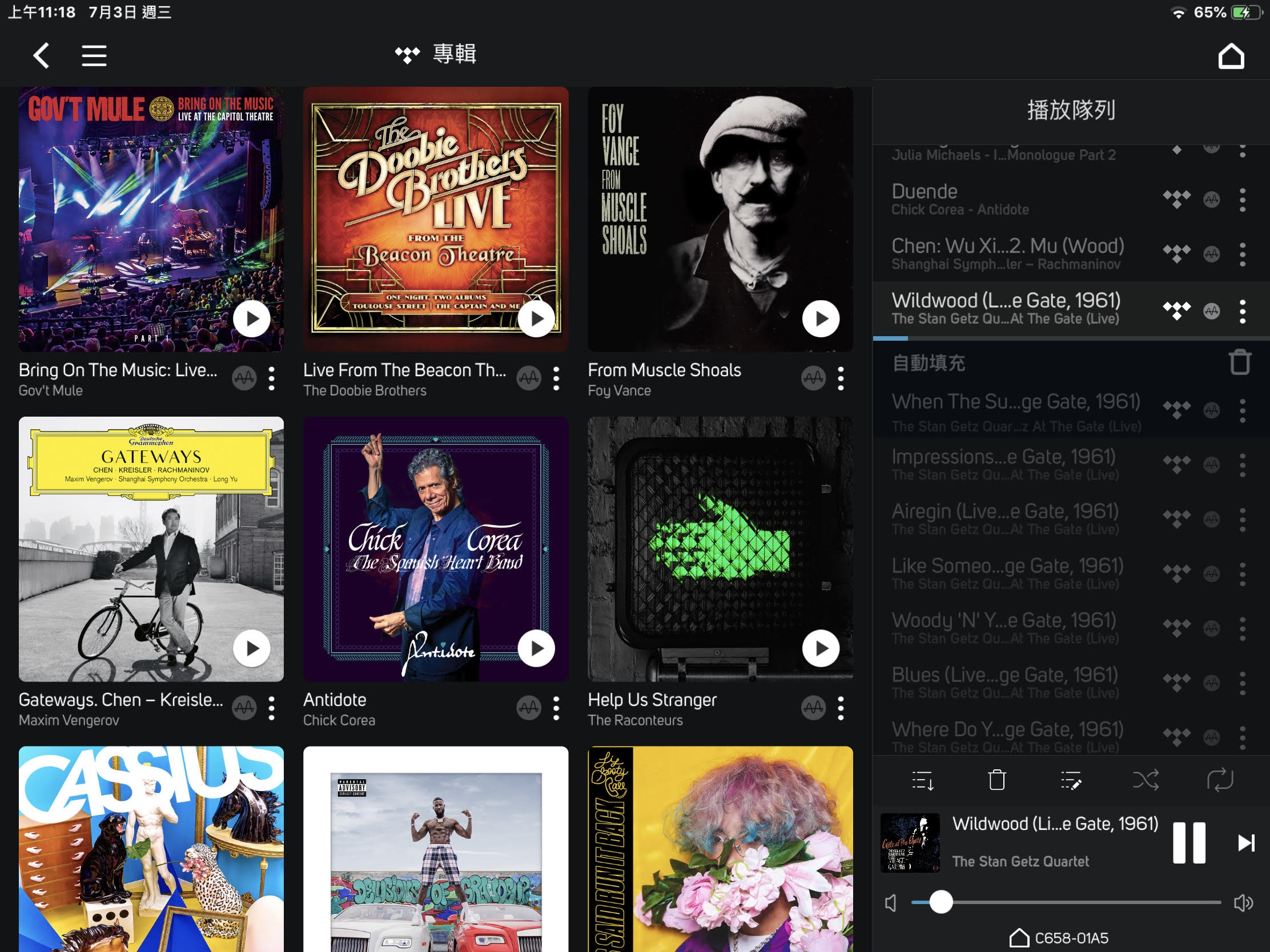
Task: Open the hamburger menu icon
Action: (94, 56)
